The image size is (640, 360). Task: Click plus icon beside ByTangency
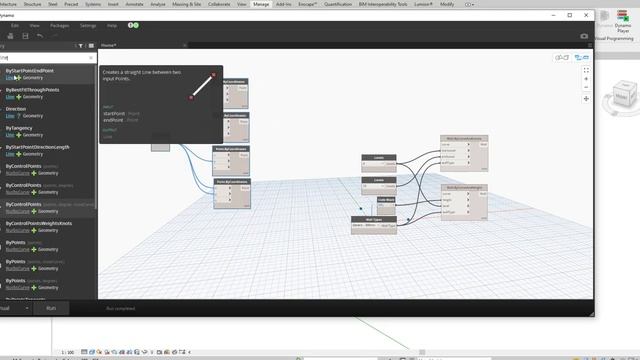click(18, 135)
